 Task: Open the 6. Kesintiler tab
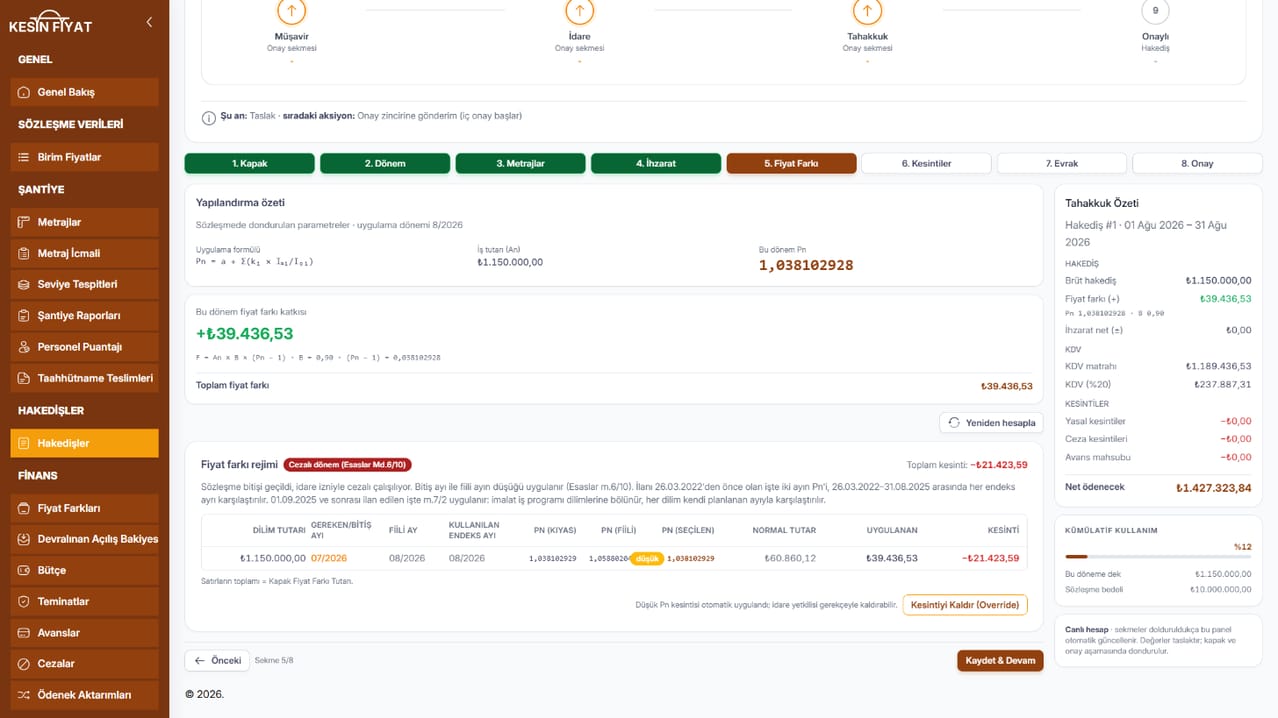926,163
